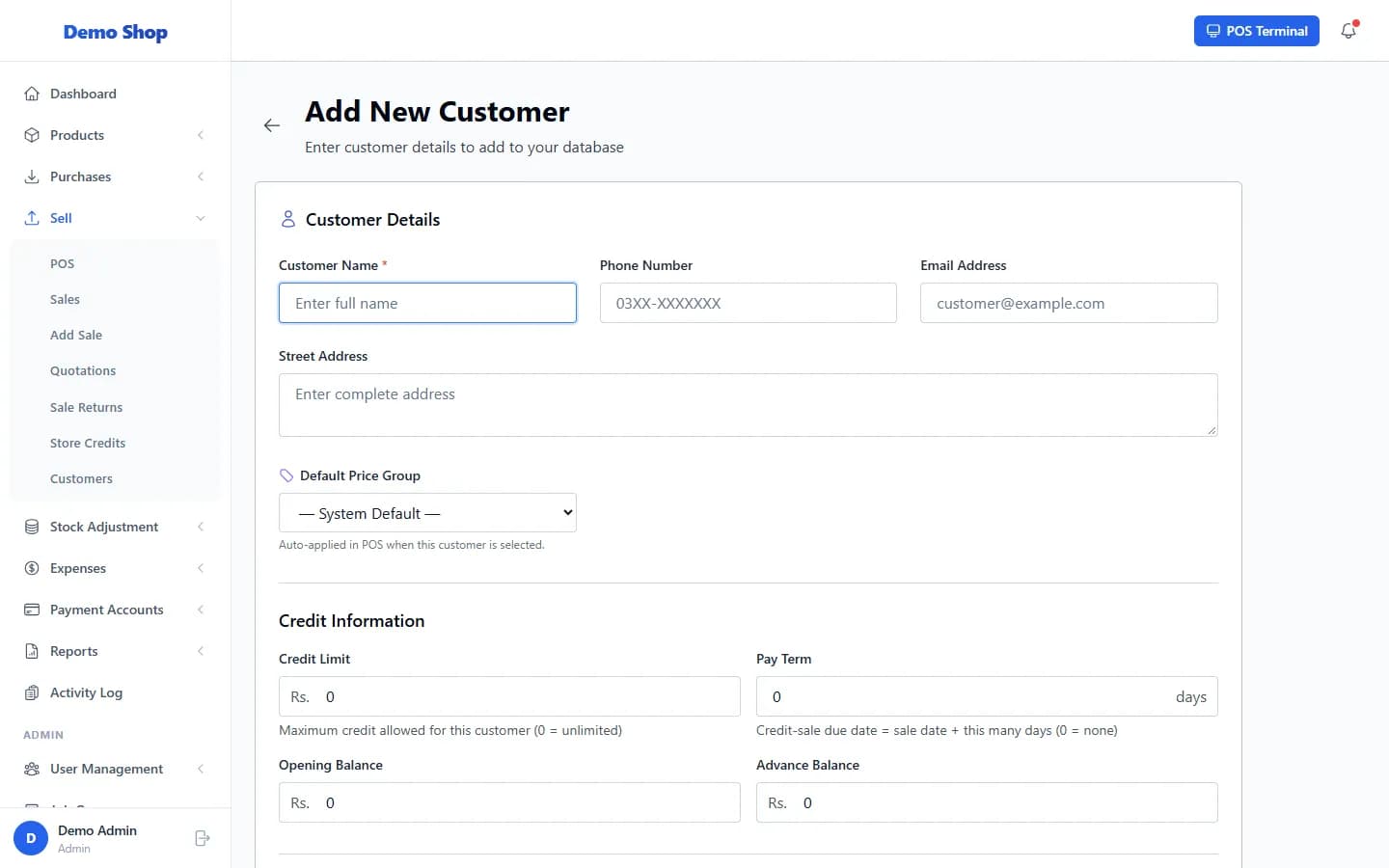Click the User Management people icon
Viewport: 1389px width, 868px height.
click(32, 769)
